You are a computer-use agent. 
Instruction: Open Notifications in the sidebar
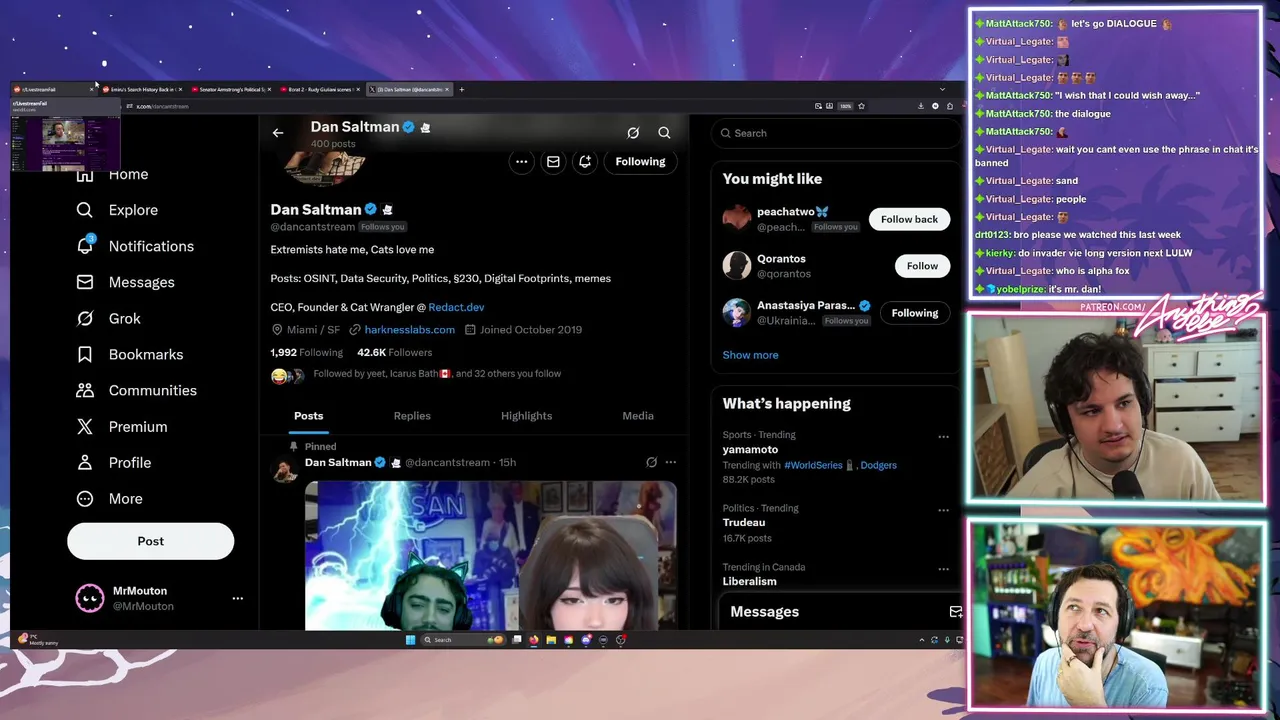coord(136,246)
